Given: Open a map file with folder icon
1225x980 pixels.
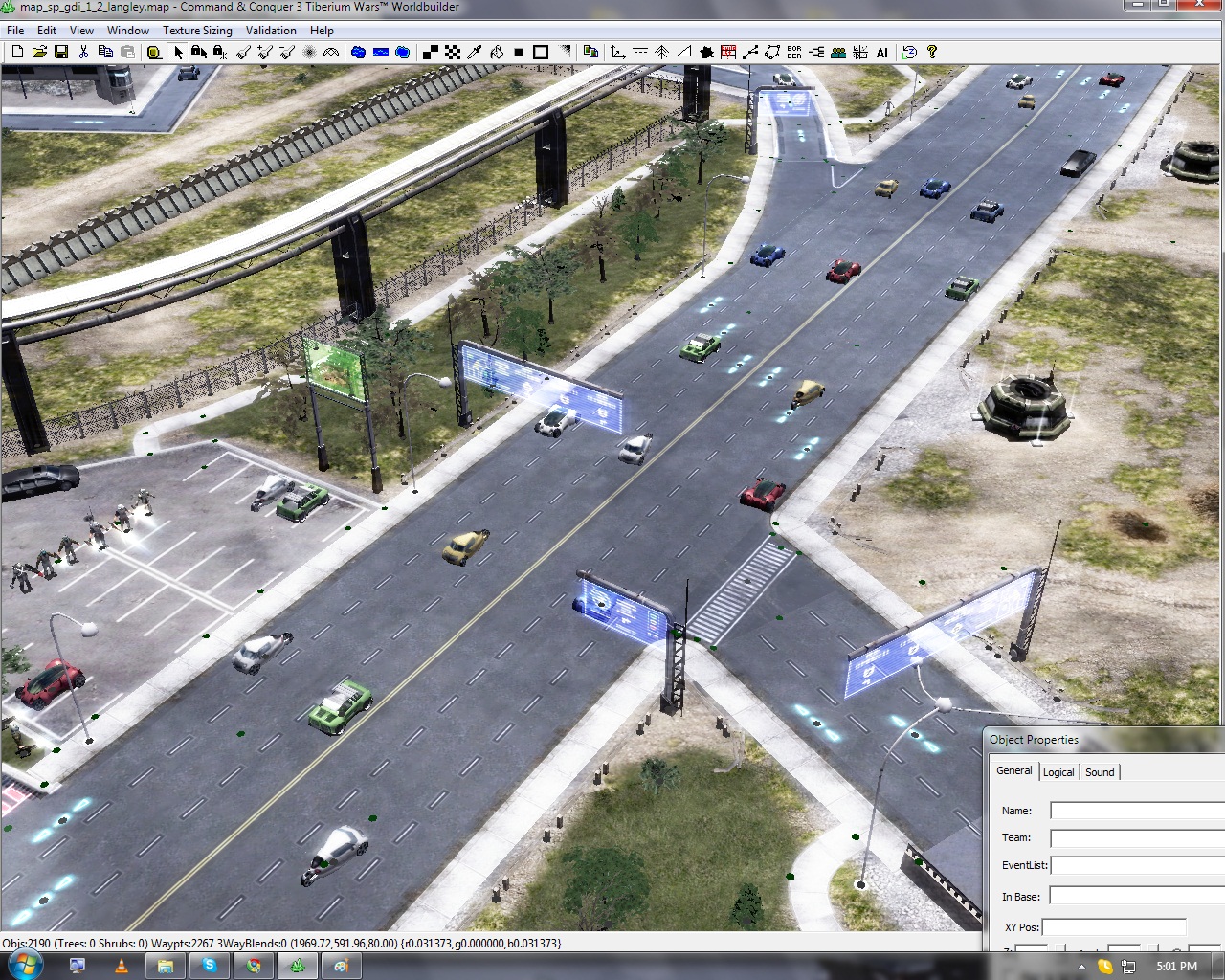Looking at the screenshot, I should [39, 52].
